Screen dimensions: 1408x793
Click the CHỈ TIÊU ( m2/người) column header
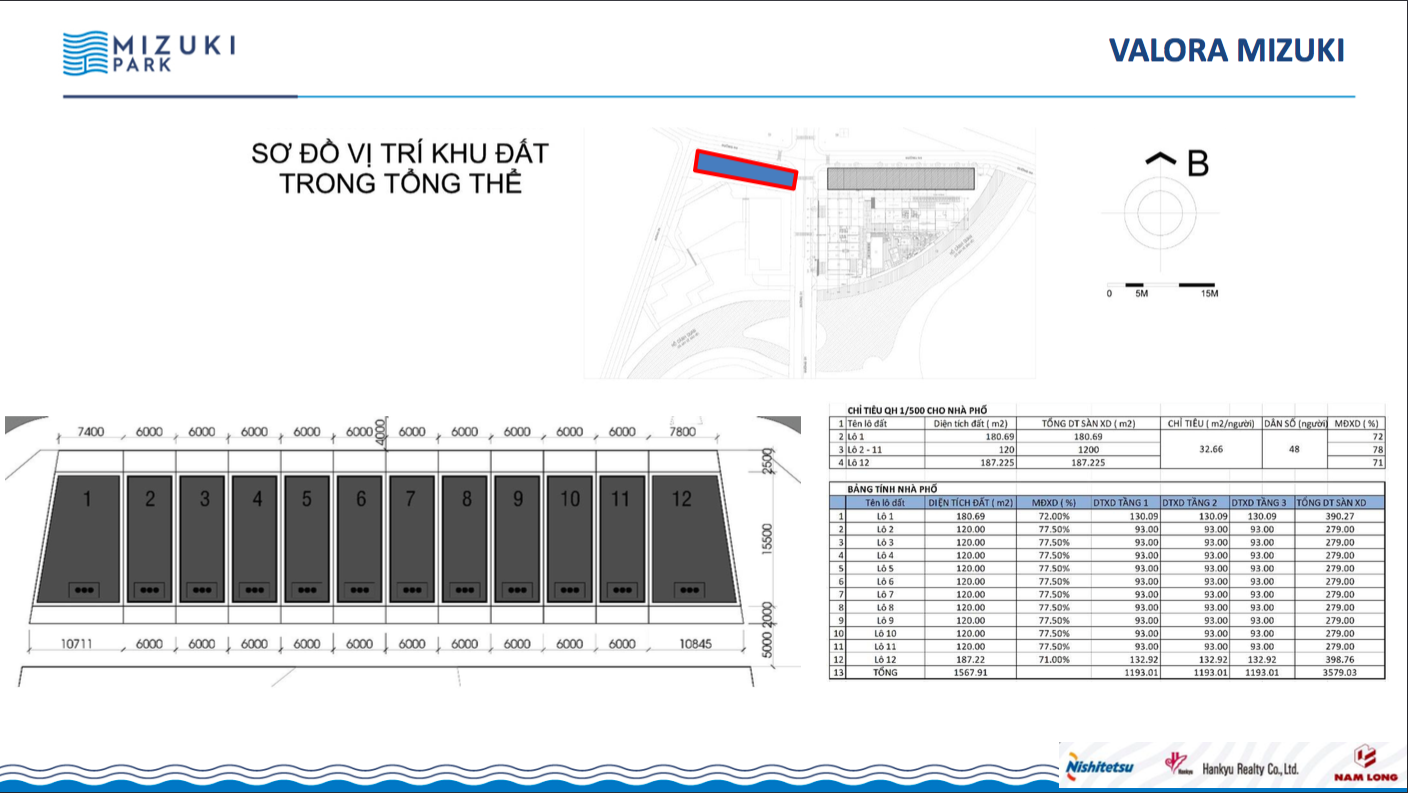tap(1211, 423)
